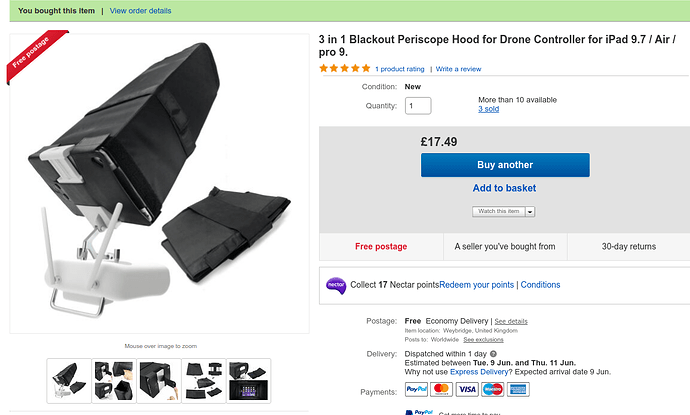Click the Quantity input field
This screenshot has width=690, height=415.
pos(417,106)
